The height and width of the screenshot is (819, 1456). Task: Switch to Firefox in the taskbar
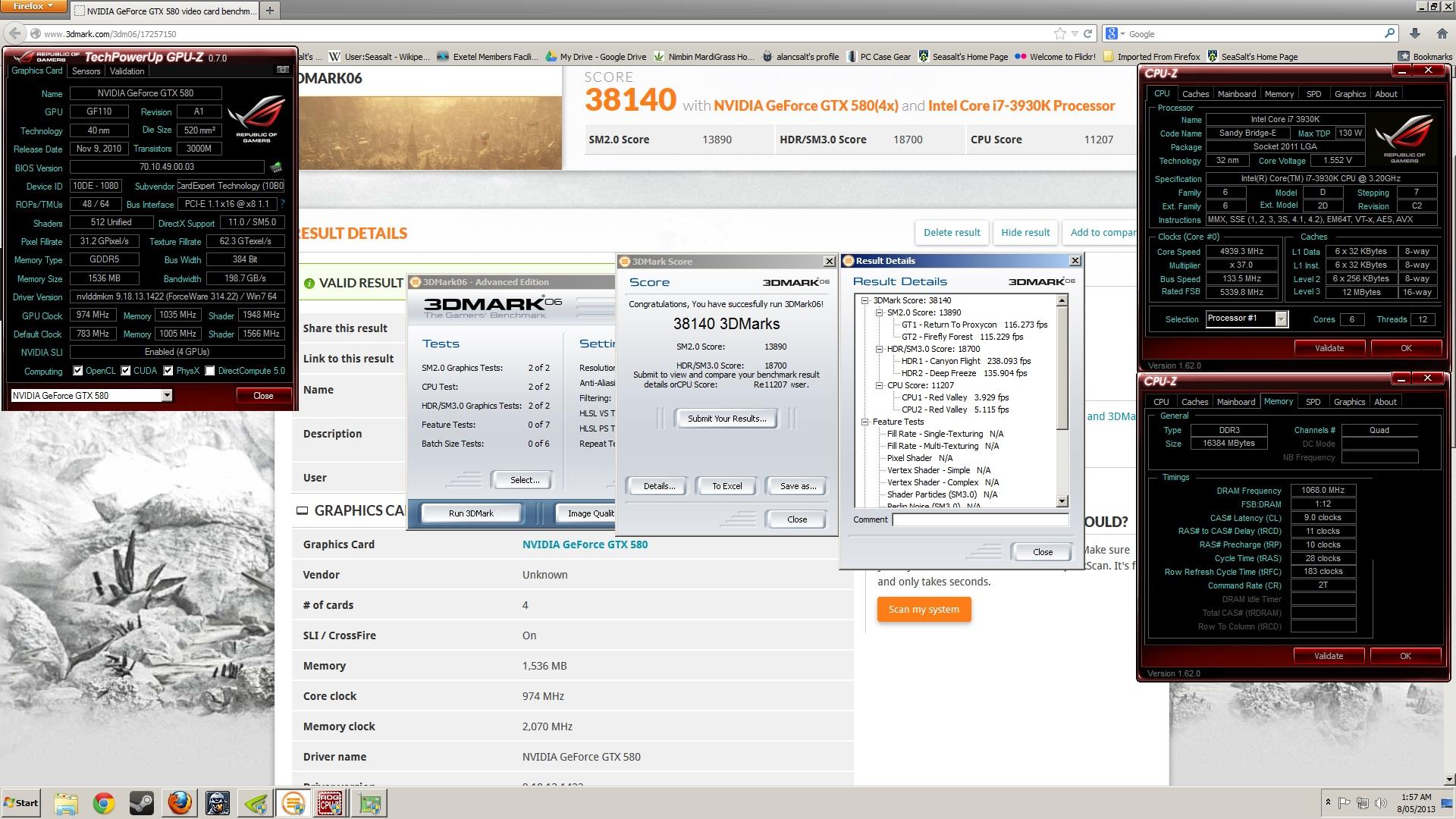[180, 803]
